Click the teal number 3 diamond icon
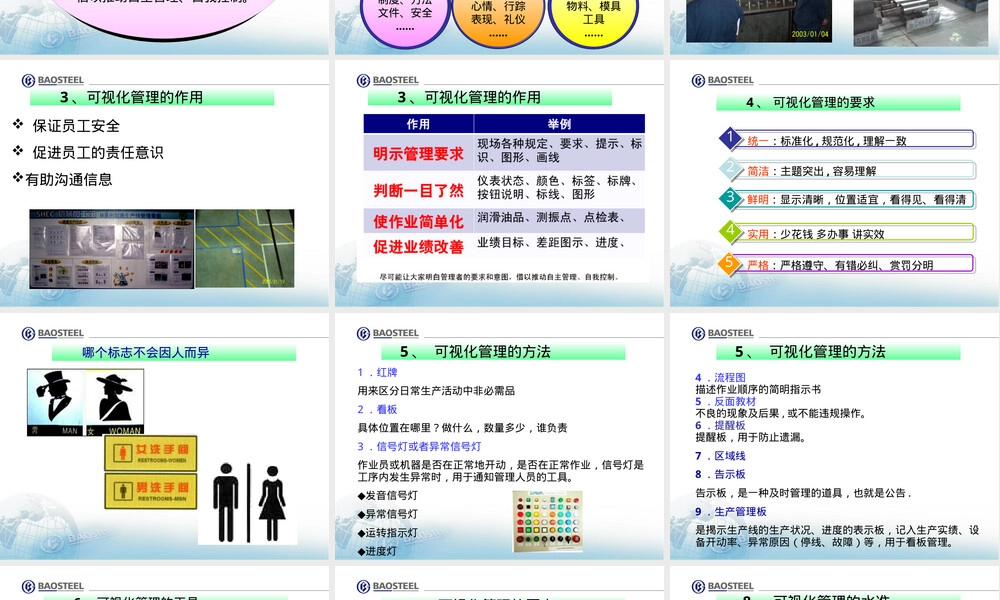 pyautogui.click(x=731, y=198)
